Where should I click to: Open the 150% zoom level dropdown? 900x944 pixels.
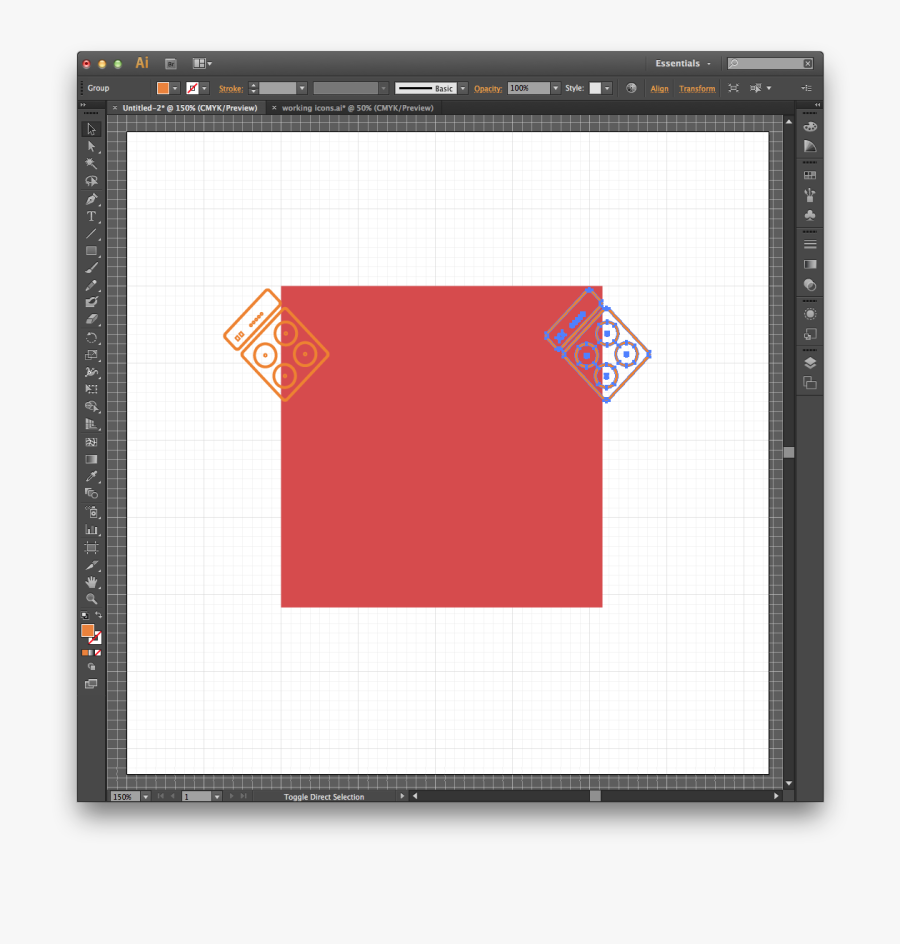[x=146, y=797]
